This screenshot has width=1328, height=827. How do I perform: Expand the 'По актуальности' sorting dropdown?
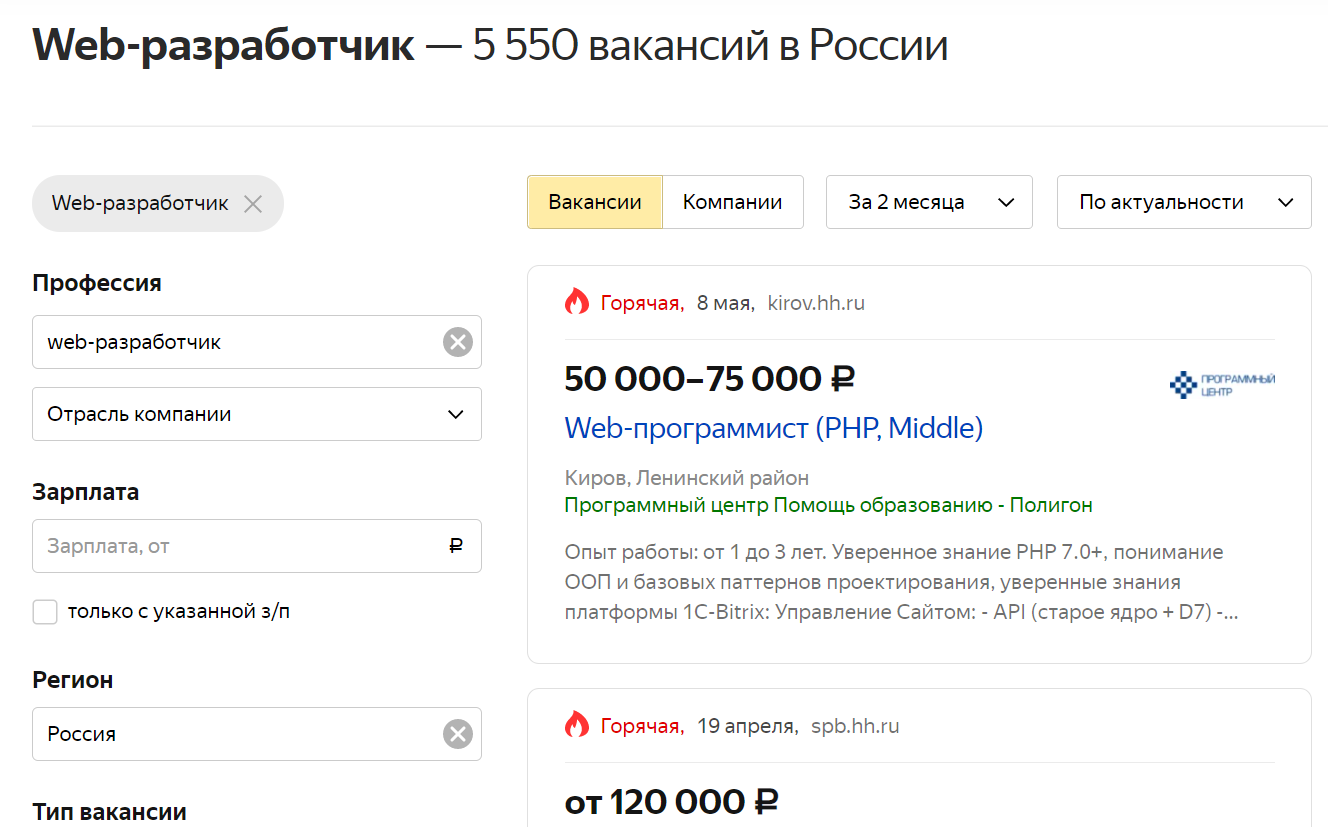pyautogui.click(x=1184, y=202)
